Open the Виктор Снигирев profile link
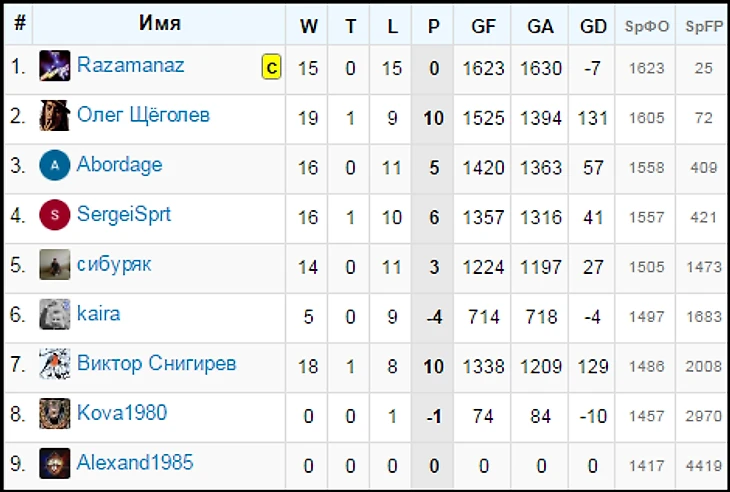Screen dimensions: 730x492 click(x=156, y=363)
